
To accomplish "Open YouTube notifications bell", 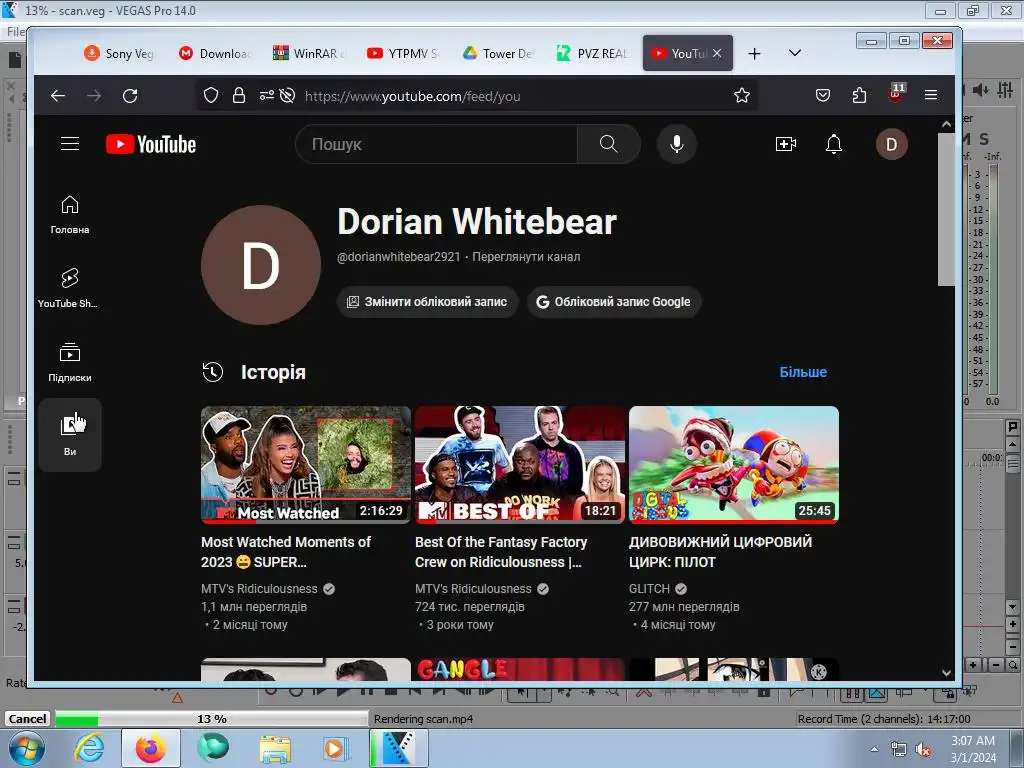I will click(x=833, y=144).
